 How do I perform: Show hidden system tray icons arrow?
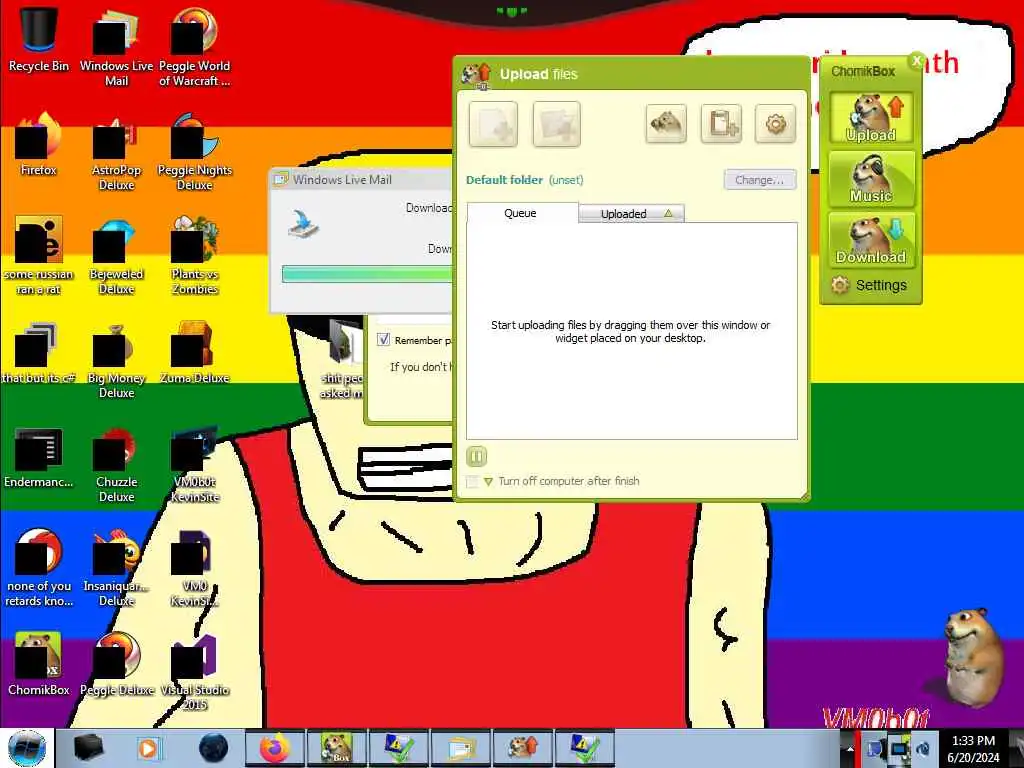tap(850, 749)
